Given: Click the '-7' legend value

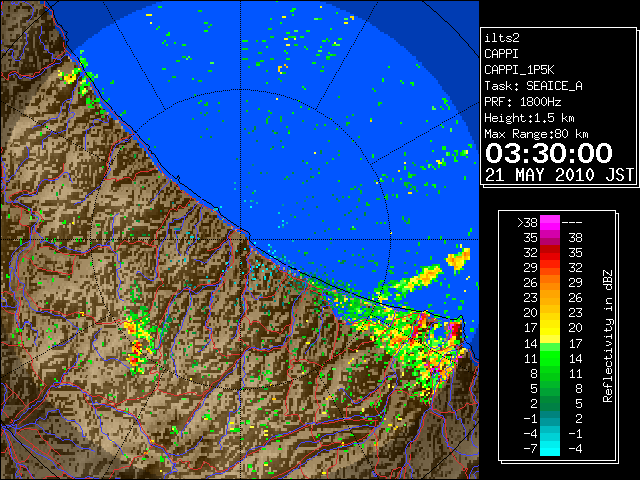Looking at the screenshot, I should 530,449.
